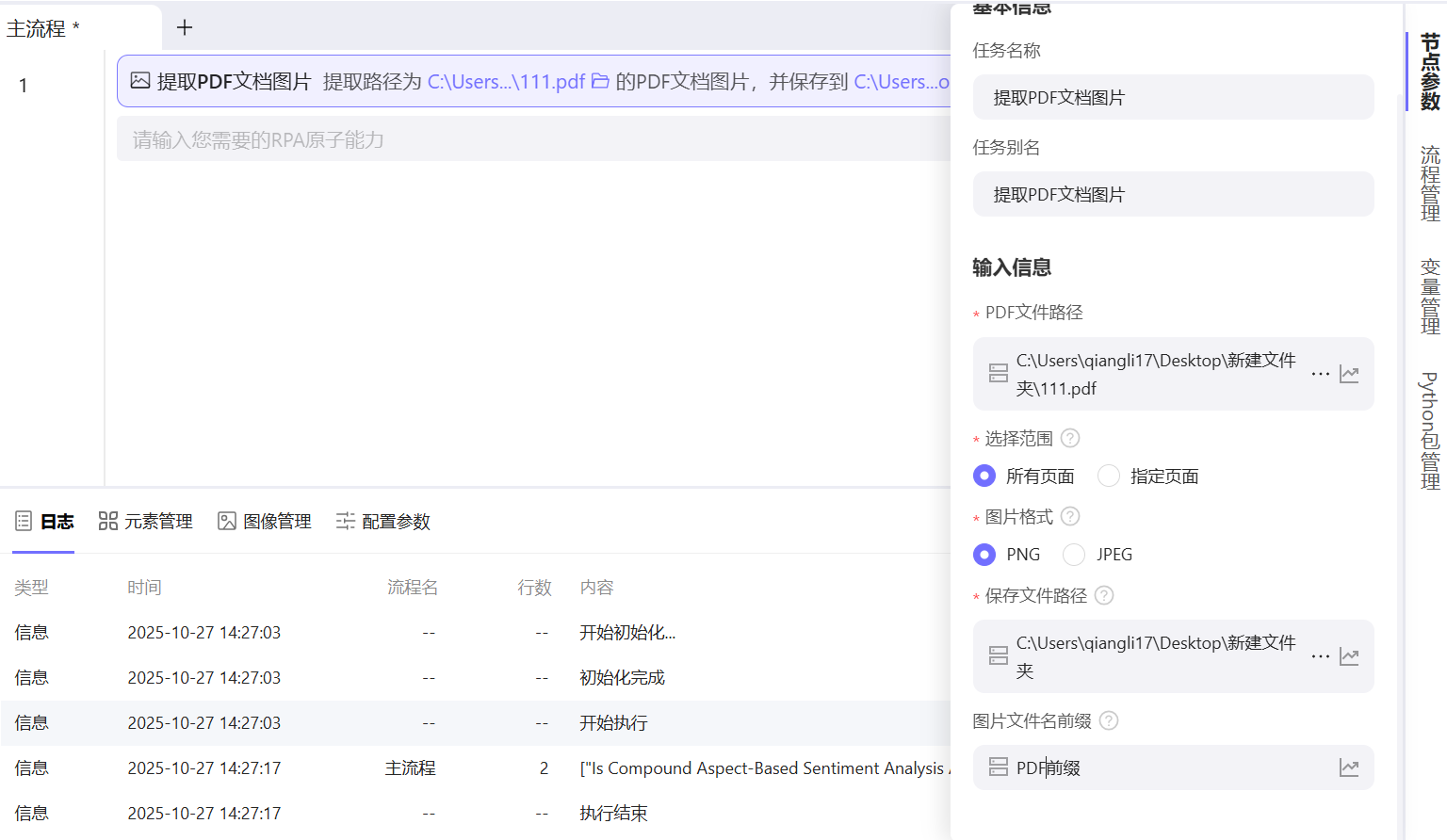The height and width of the screenshot is (840, 1447).
Task: Click the folder icon beside the 111.pdf path
Action: (600, 82)
